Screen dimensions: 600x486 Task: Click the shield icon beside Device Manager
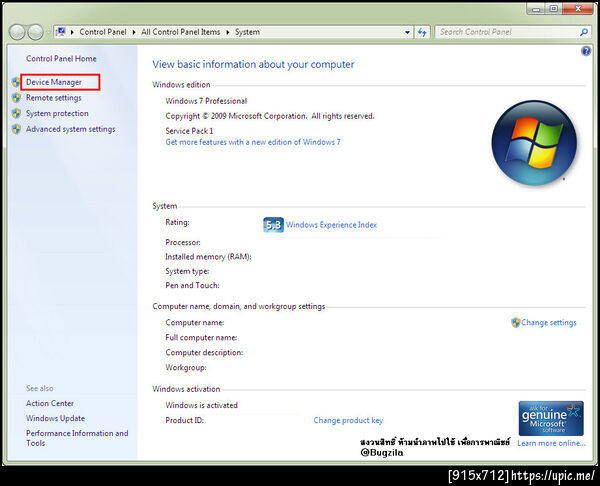[x=16, y=82]
